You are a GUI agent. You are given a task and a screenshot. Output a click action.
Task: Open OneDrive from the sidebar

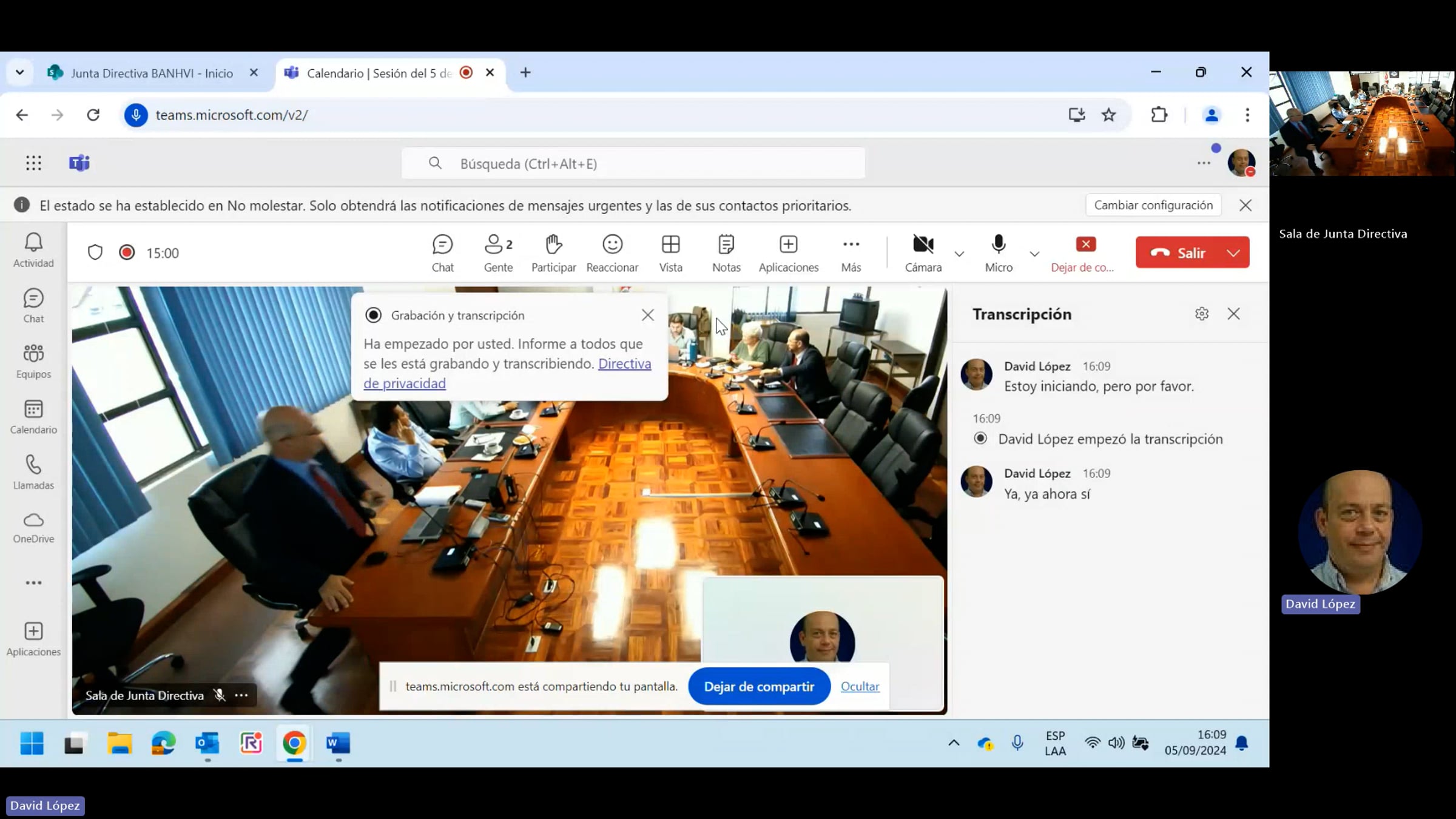tap(33, 528)
